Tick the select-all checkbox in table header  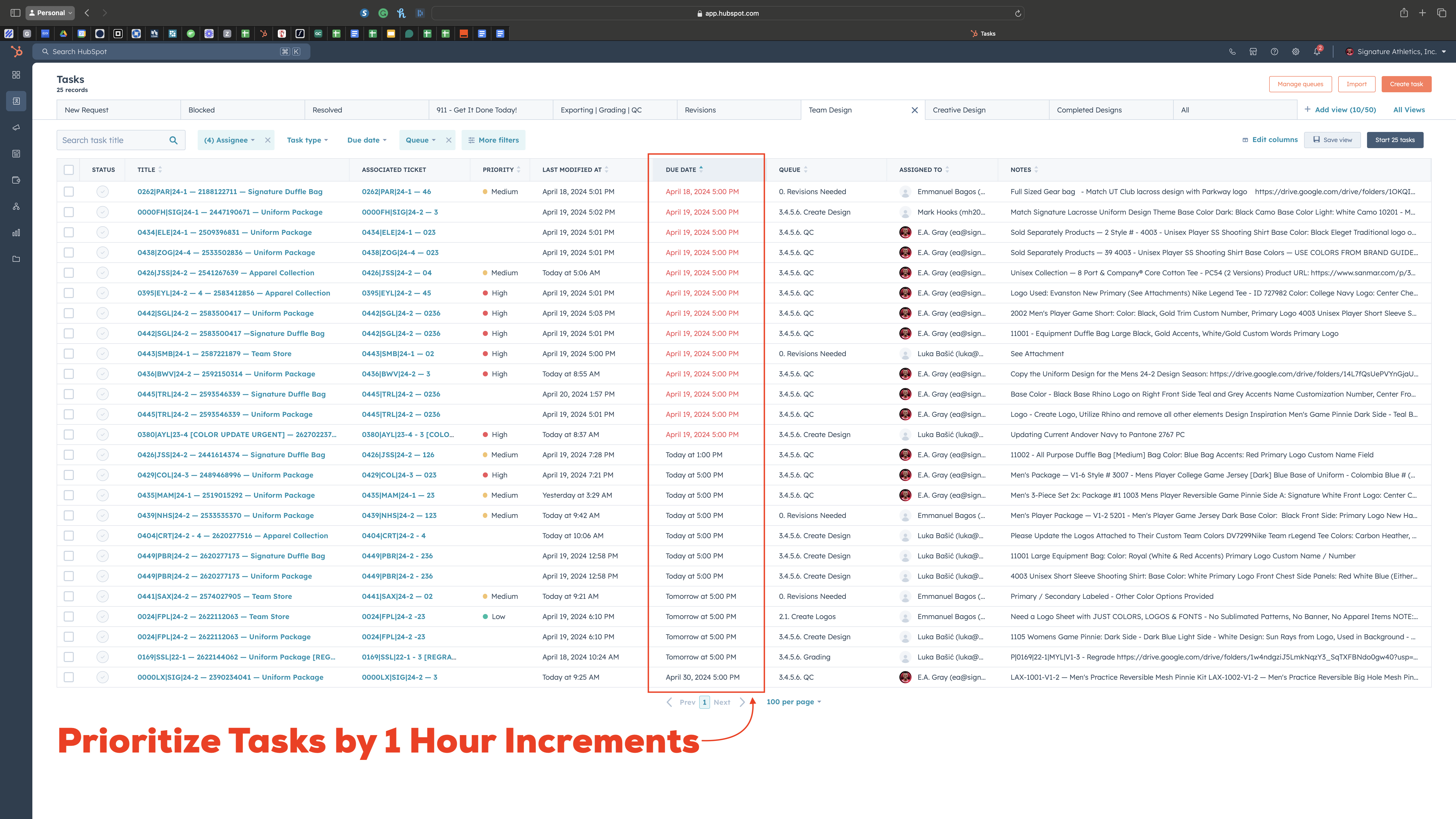[69, 170]
